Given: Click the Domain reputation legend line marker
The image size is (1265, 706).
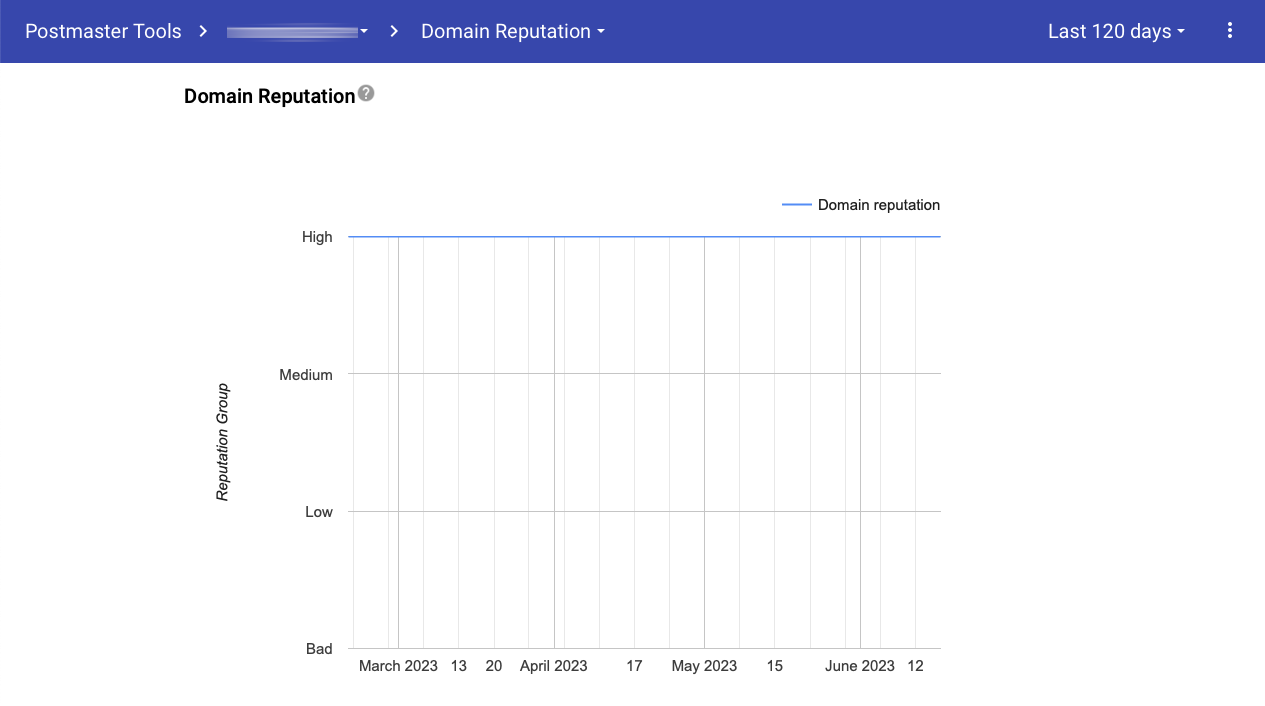Looking at the screenshot, I should pos(796,204).
